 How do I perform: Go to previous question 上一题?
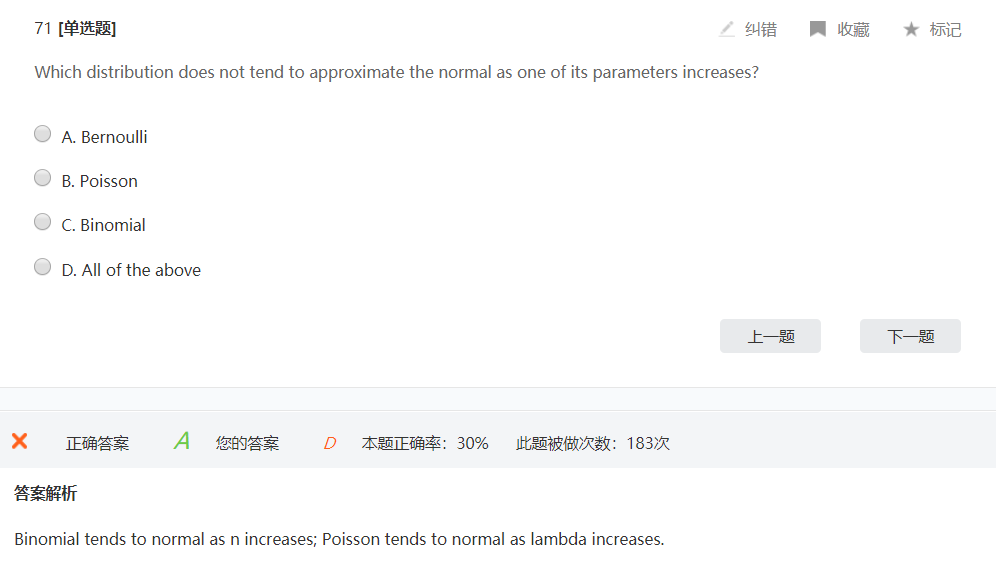(x=770, y=336)
